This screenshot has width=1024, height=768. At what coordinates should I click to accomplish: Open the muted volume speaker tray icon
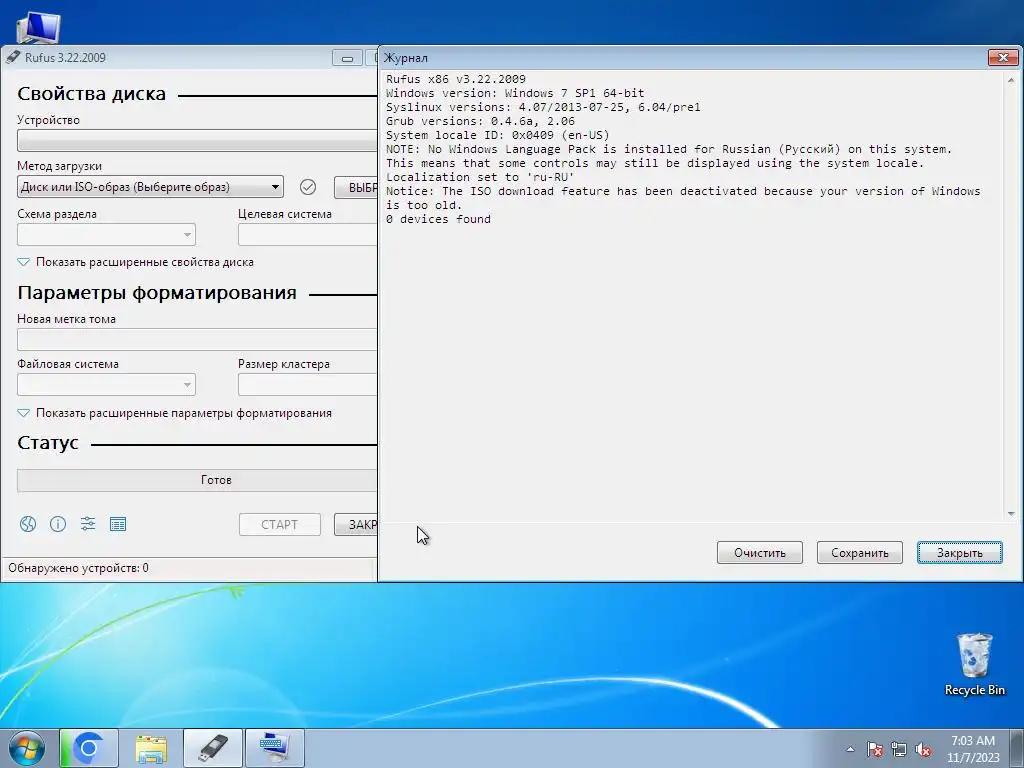[x=923, y=749]
